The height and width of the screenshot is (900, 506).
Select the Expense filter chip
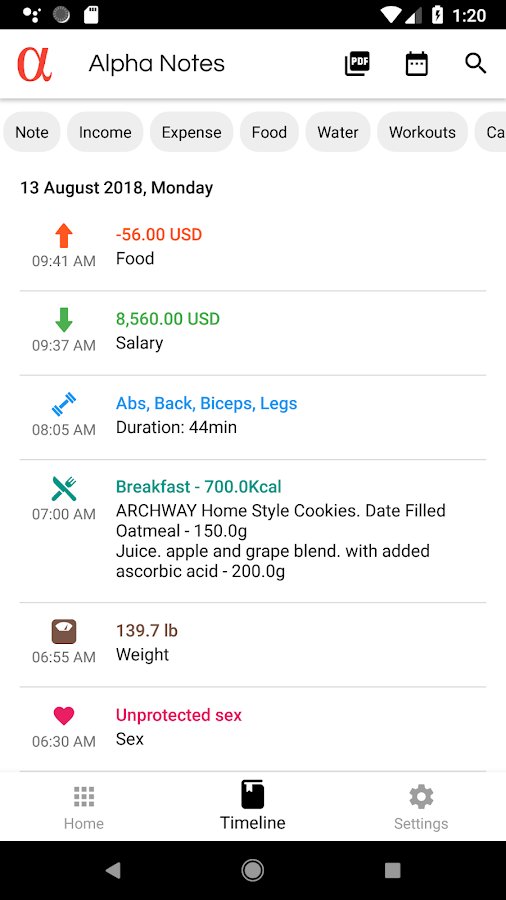pyautogui.click(x=192, y=132)
